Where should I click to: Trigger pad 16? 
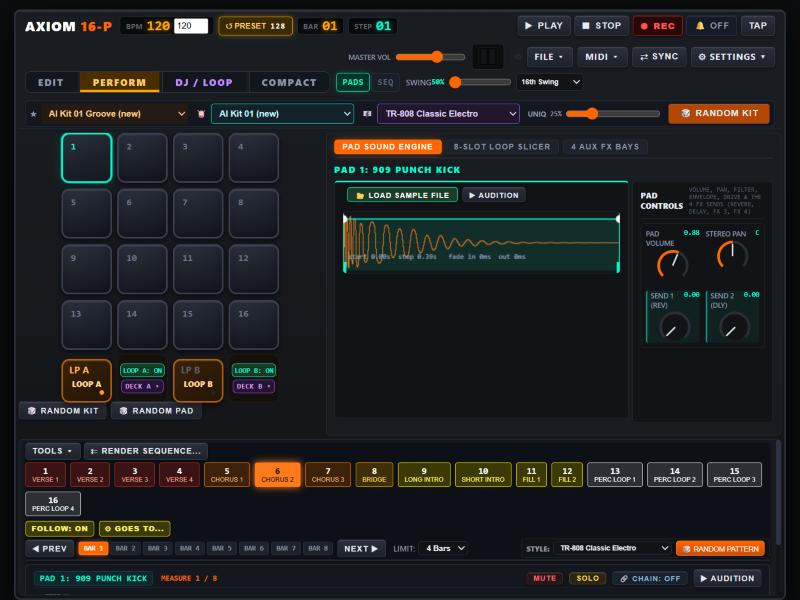pyautogui.click(x=254, y=325)
